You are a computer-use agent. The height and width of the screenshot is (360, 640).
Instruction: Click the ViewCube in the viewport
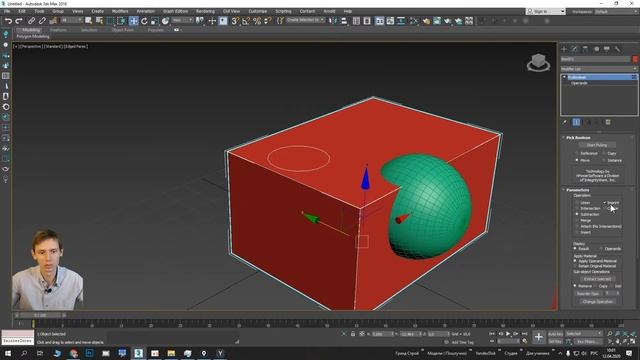coord(538,63)
